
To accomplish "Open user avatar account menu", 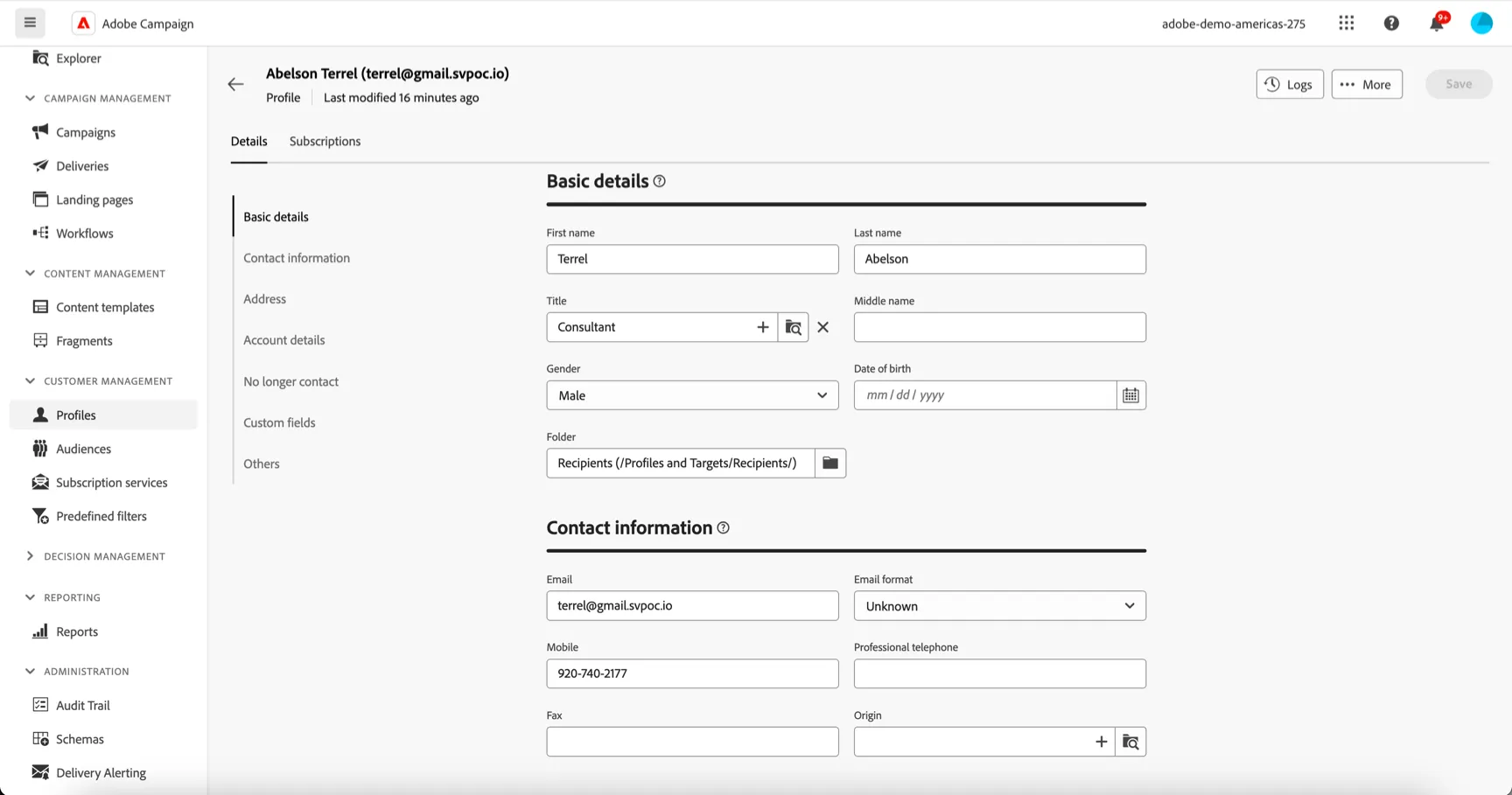I will point(1481,24).
